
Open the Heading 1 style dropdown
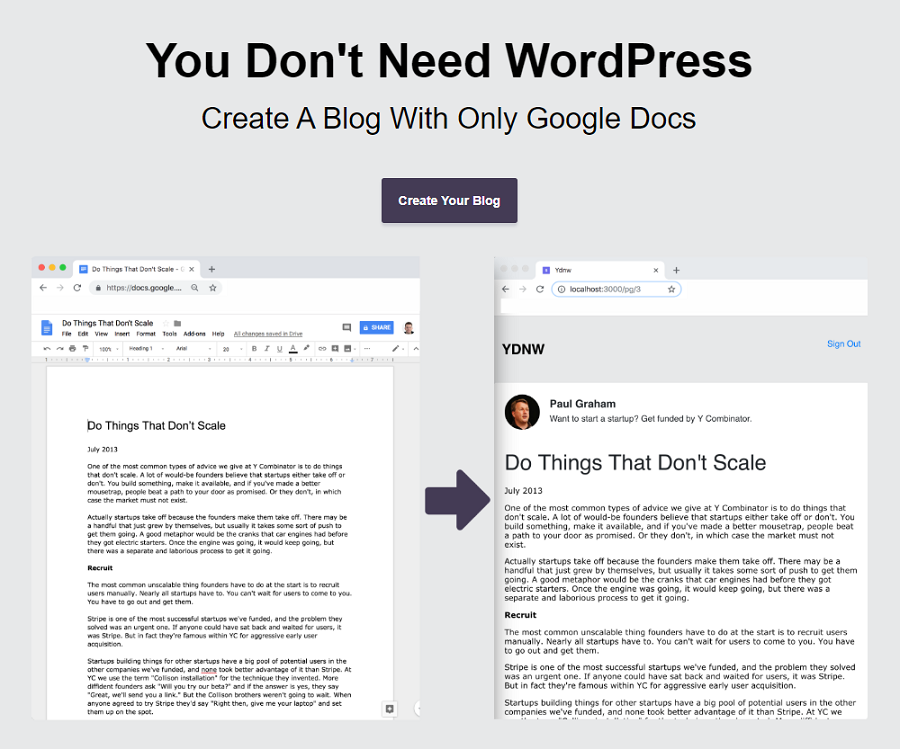tap(146, 348)
